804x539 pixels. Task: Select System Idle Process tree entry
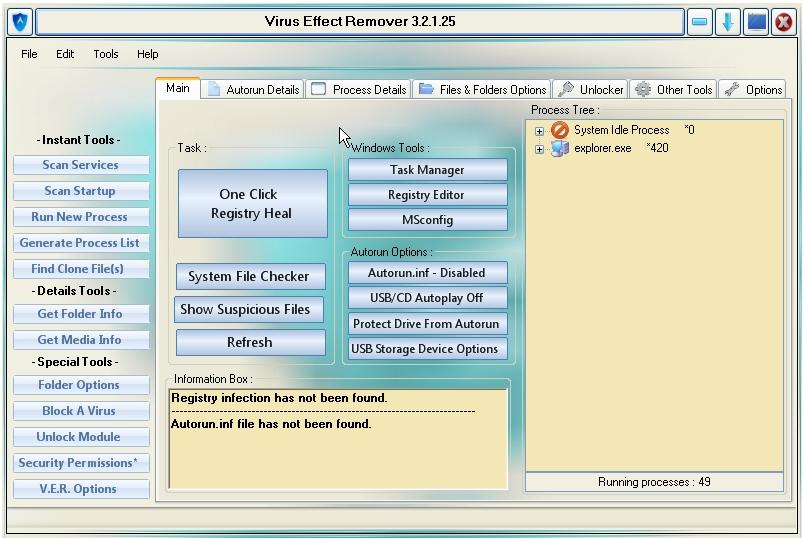(621, 130)
